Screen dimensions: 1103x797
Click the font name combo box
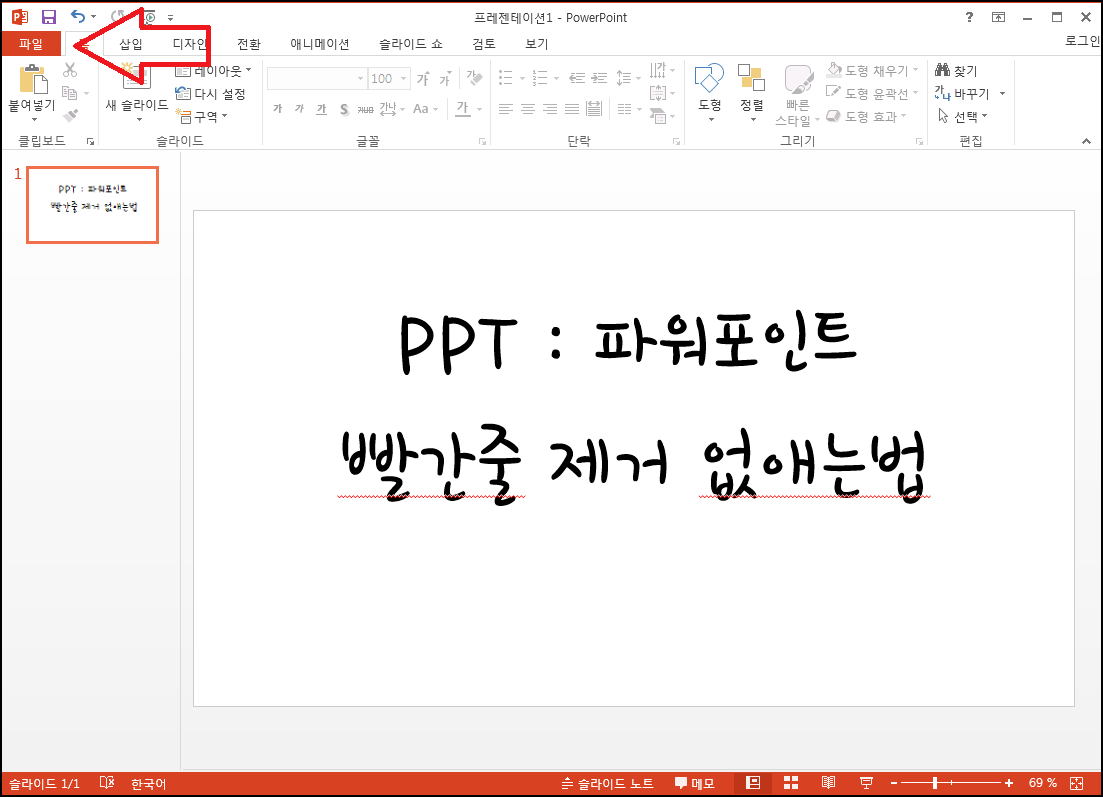pyautogui.click(x=317, y=78)
